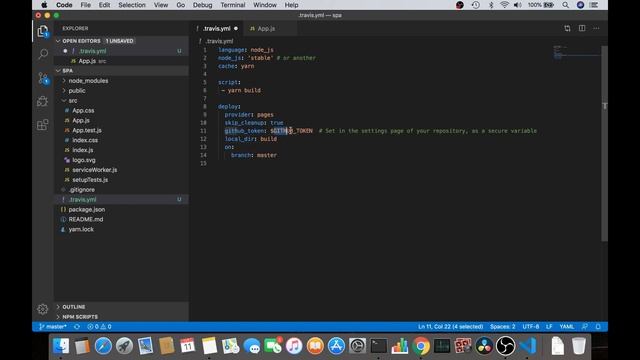Open the Explorer view in activity bar

[43, 31]
